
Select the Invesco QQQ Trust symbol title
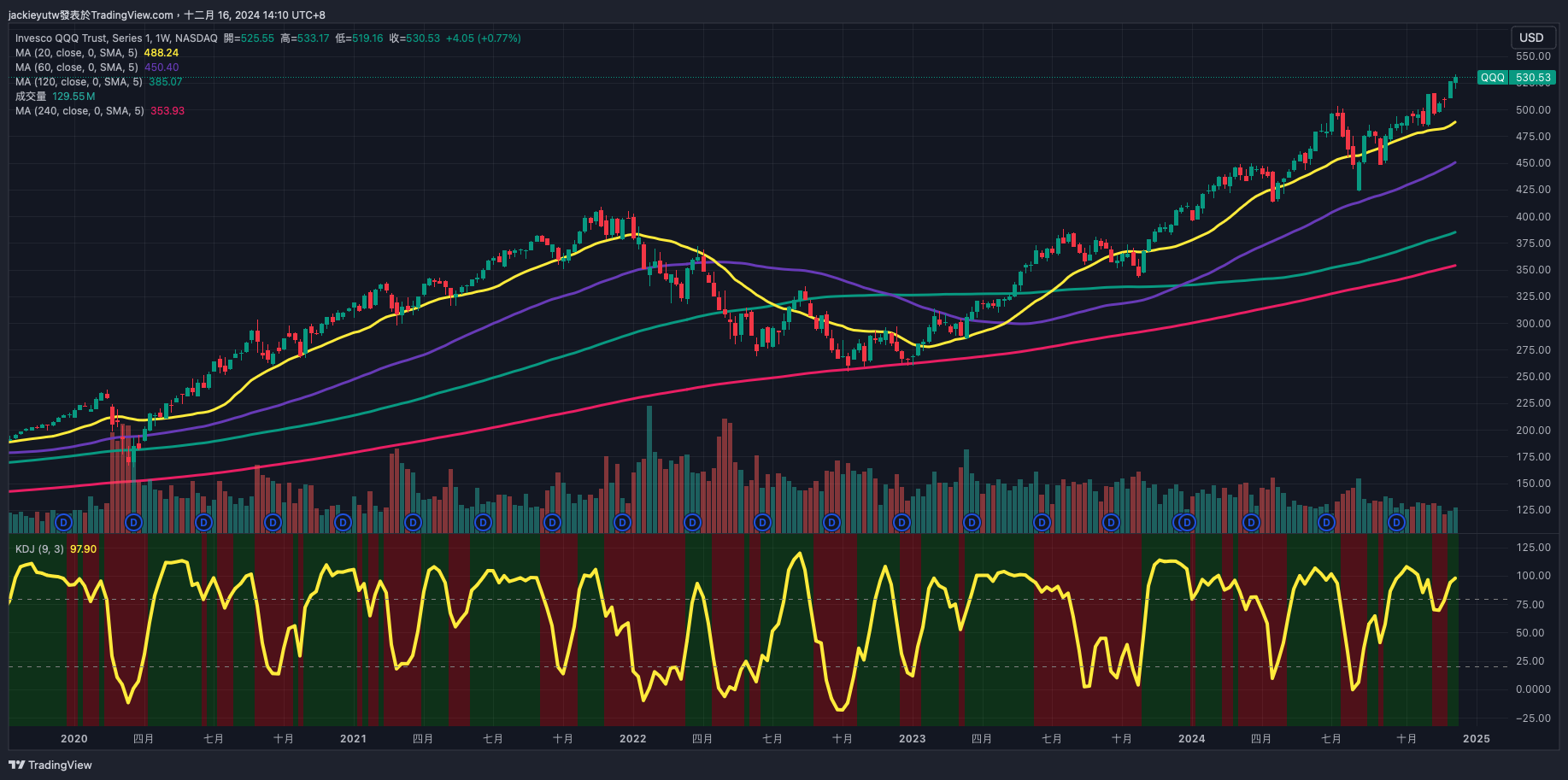coord(116,38)
